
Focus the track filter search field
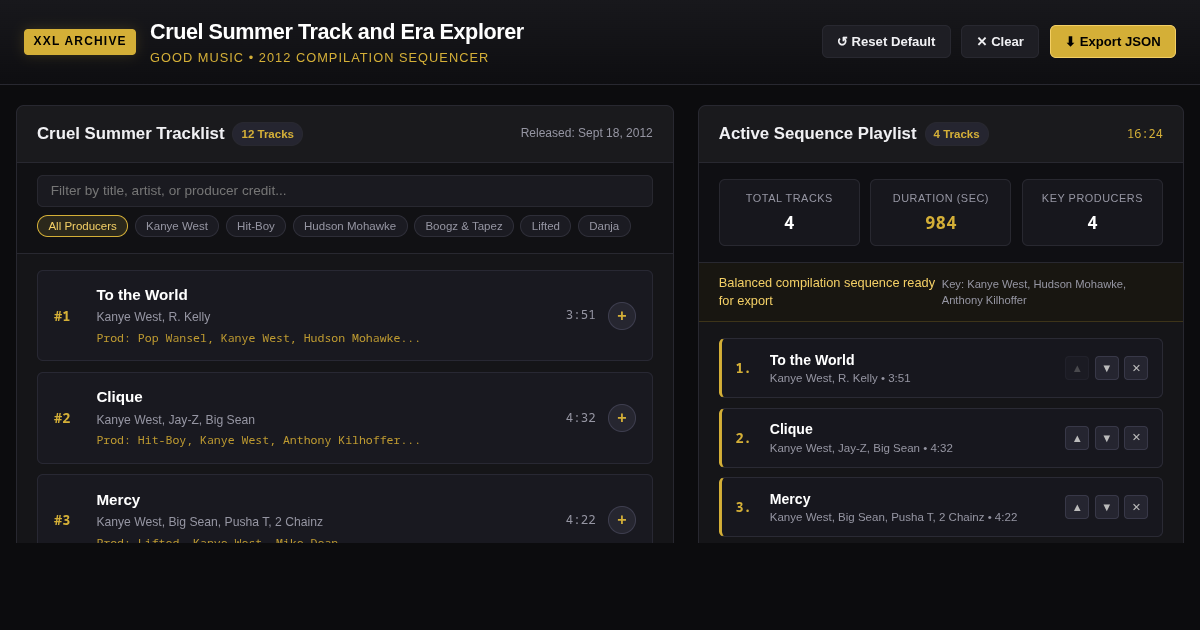(345, 191)
